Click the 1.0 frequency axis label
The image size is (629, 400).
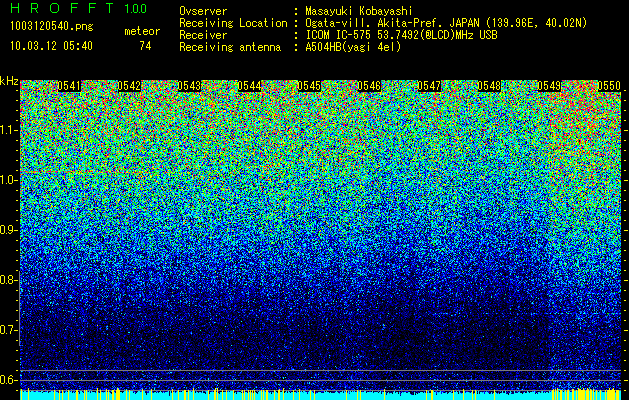tap(8, 180)
